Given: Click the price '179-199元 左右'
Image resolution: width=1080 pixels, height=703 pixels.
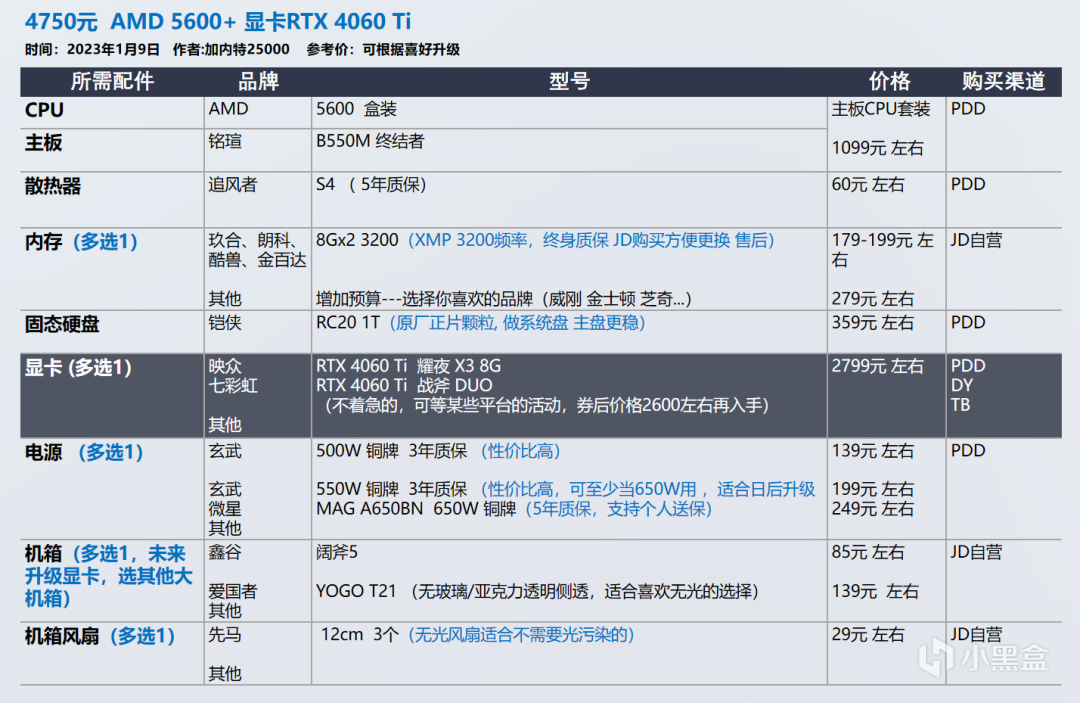Looking at the screenshot, I should click(883, 250).
